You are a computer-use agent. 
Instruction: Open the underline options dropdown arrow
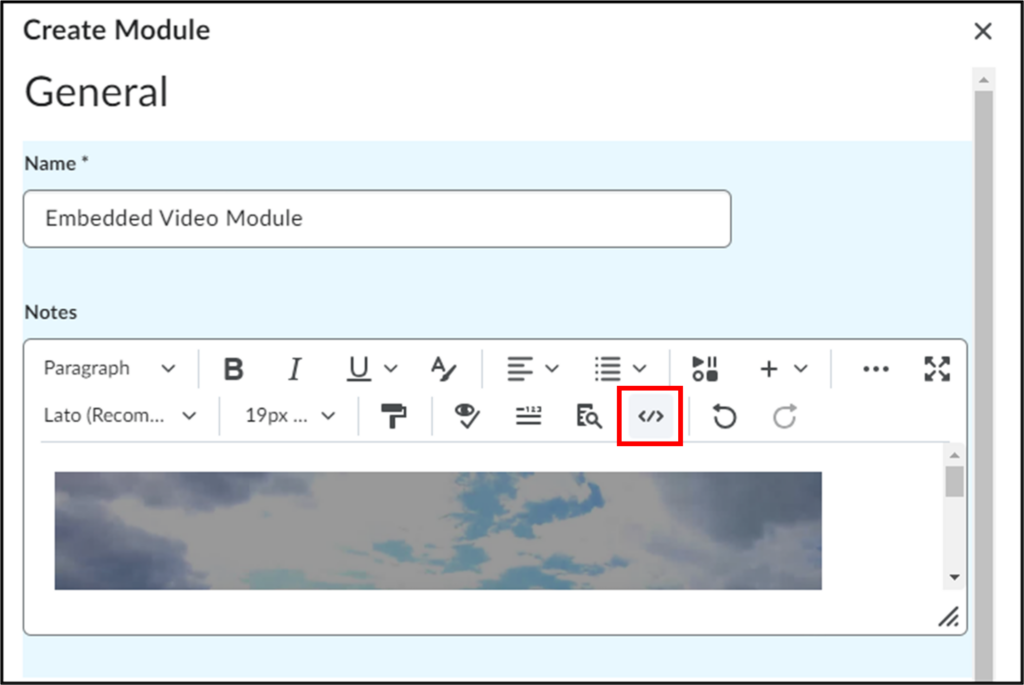391,369
